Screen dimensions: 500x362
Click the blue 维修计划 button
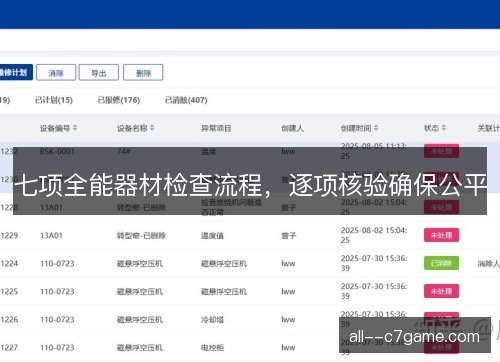16,72
